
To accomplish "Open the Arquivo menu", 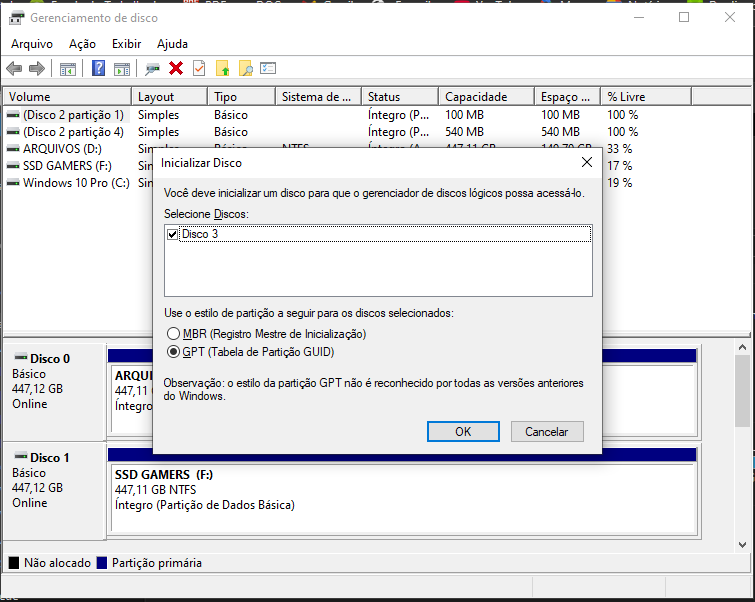I will pyautogui.click(x=32, y=44).
